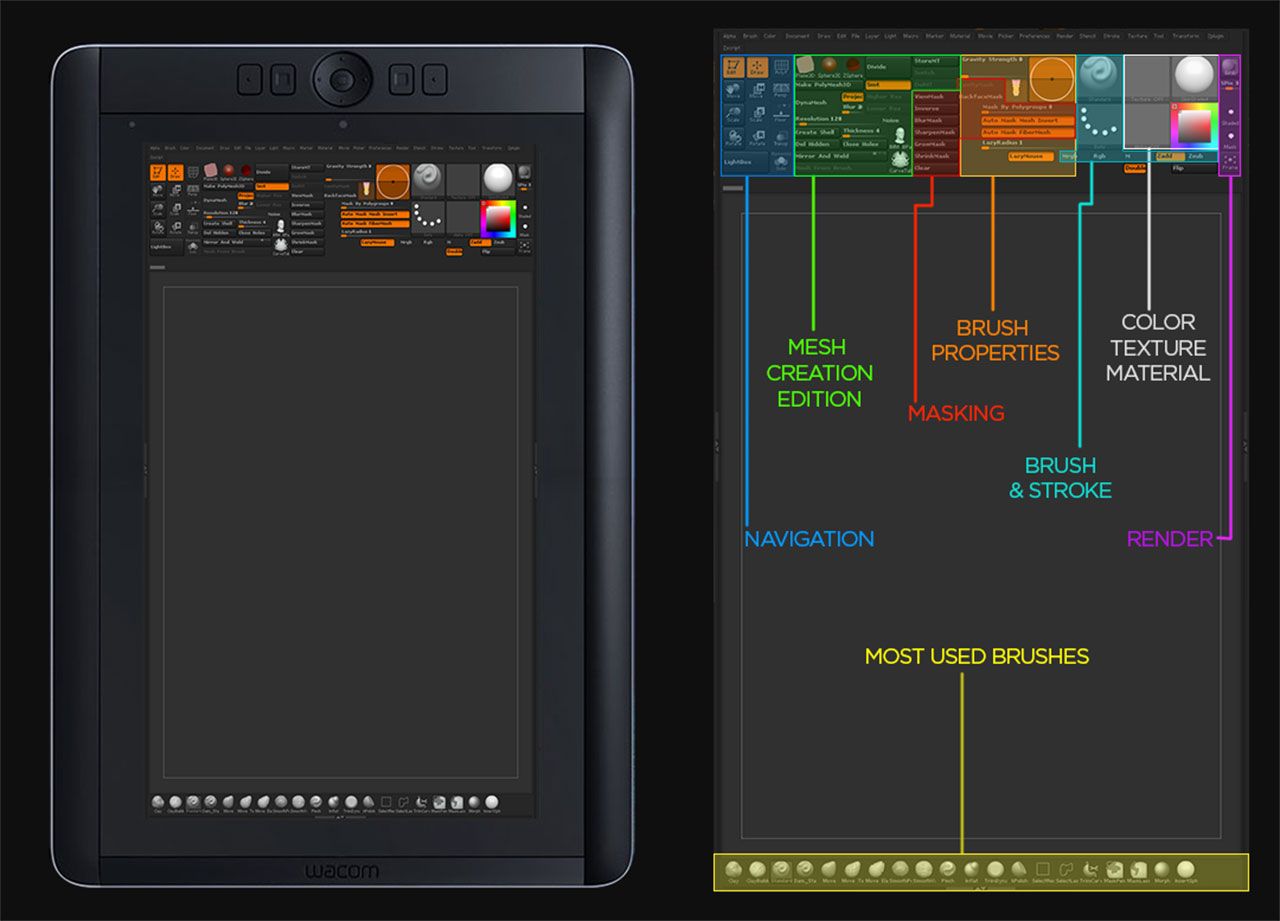Image resolution: width=1280 pixels, height=921 pixels.
Task: Click the Divide button in annotated layout
Action: click(x=888, y=67)
